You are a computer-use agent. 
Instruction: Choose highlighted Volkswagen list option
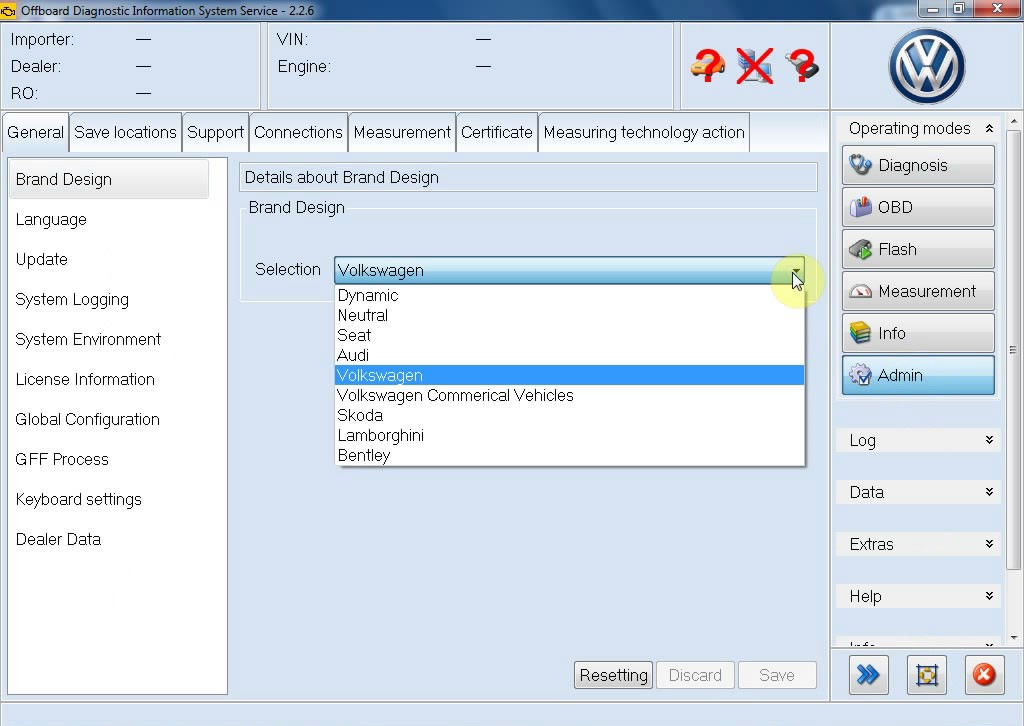pos(569,375)
